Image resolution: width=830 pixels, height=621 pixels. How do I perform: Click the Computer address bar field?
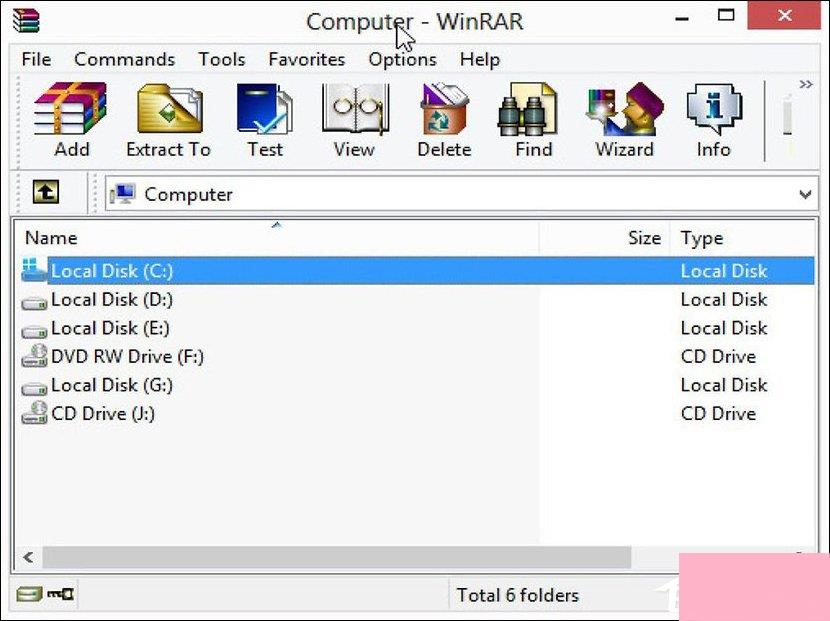coord(461,194)
